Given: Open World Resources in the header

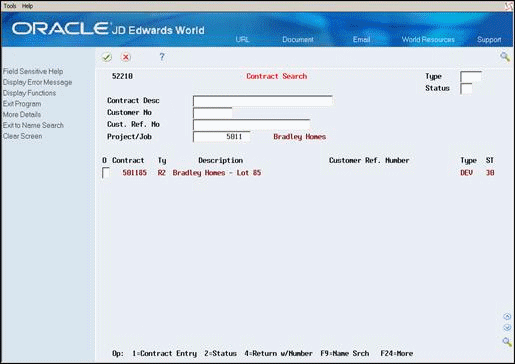Looking at the screenshot, I should [x=428, y=39].
